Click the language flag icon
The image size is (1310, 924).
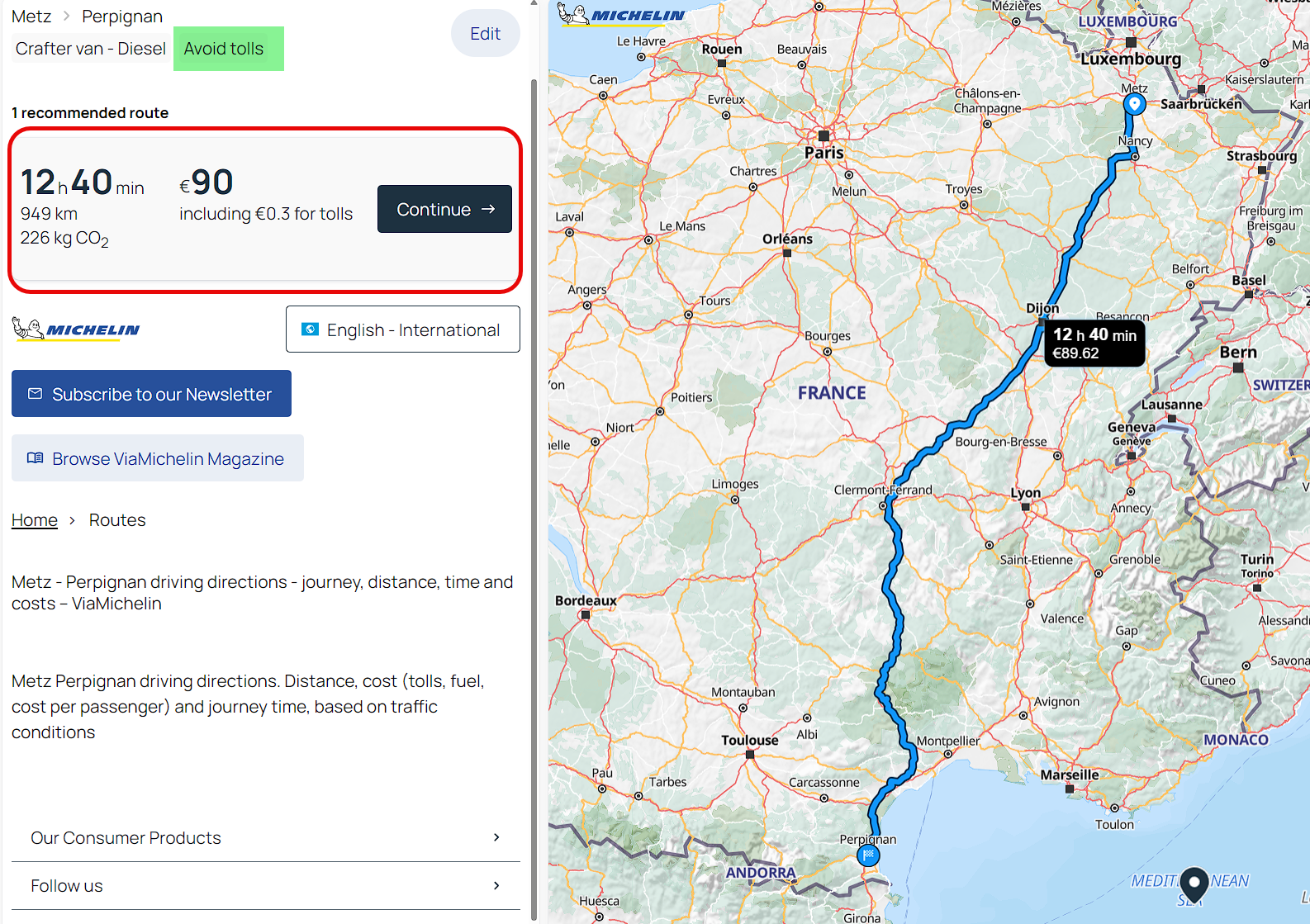310,329
